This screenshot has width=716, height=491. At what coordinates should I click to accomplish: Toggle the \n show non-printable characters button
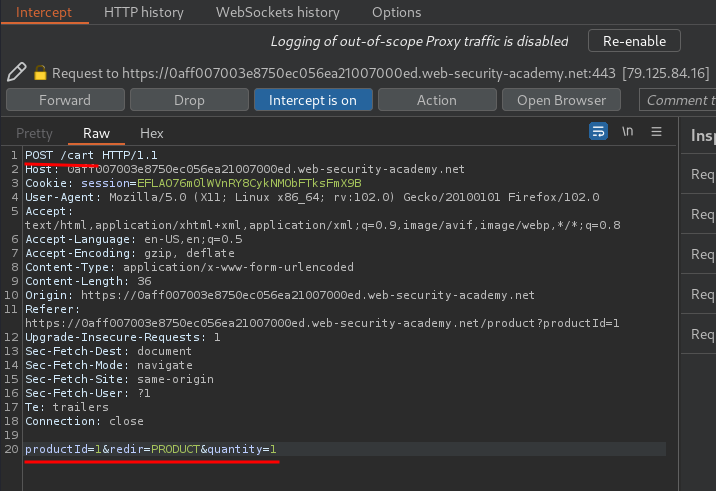(x=627, y=132)
